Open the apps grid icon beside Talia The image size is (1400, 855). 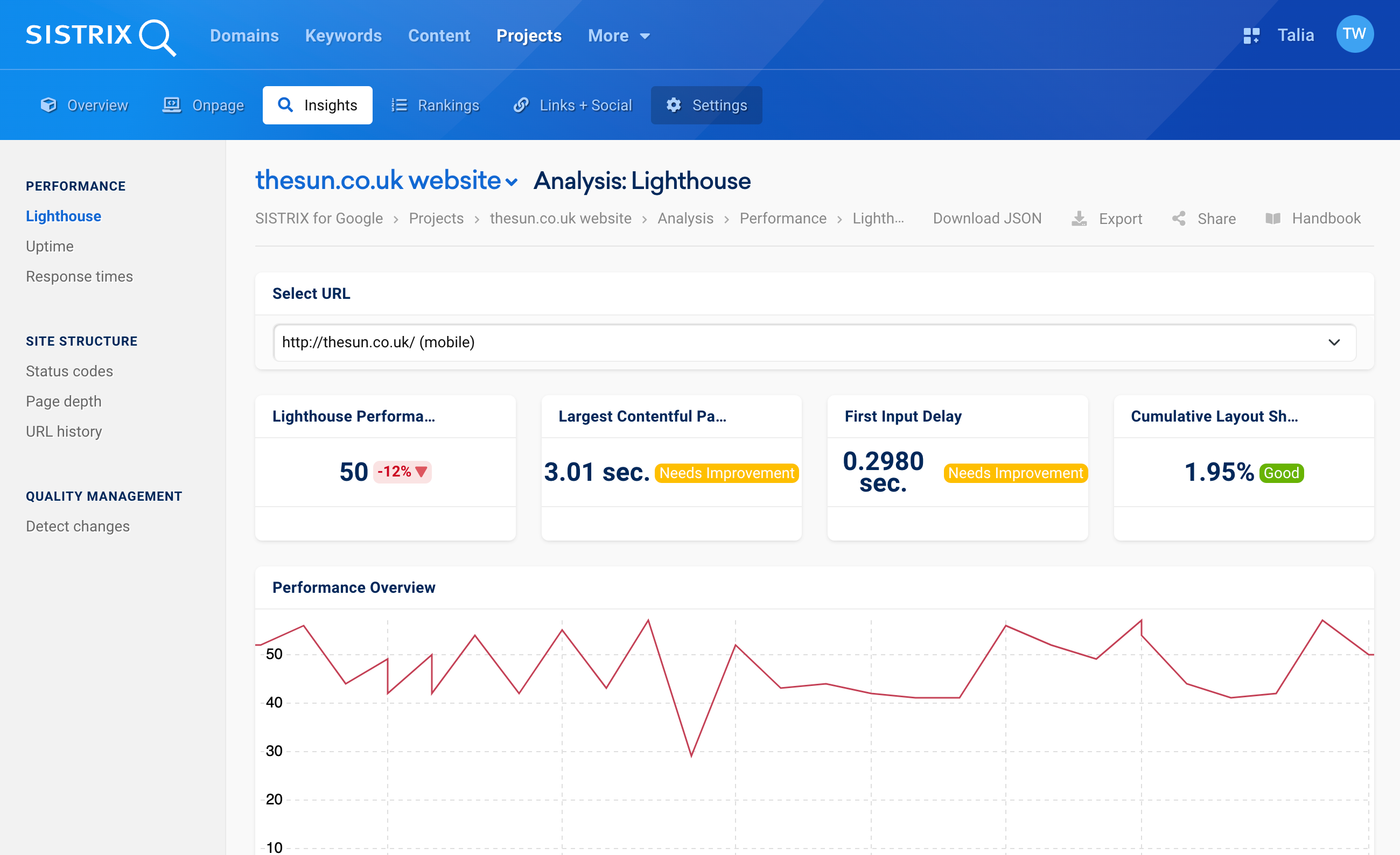coord(1251,36)
